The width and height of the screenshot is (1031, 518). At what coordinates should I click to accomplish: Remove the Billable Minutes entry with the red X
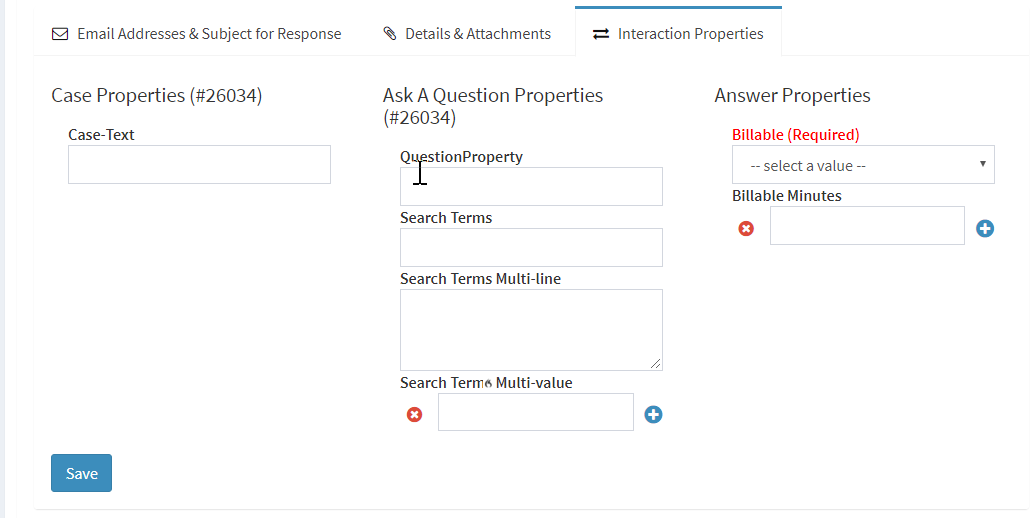pyautogui.click(x=746, y=228)
